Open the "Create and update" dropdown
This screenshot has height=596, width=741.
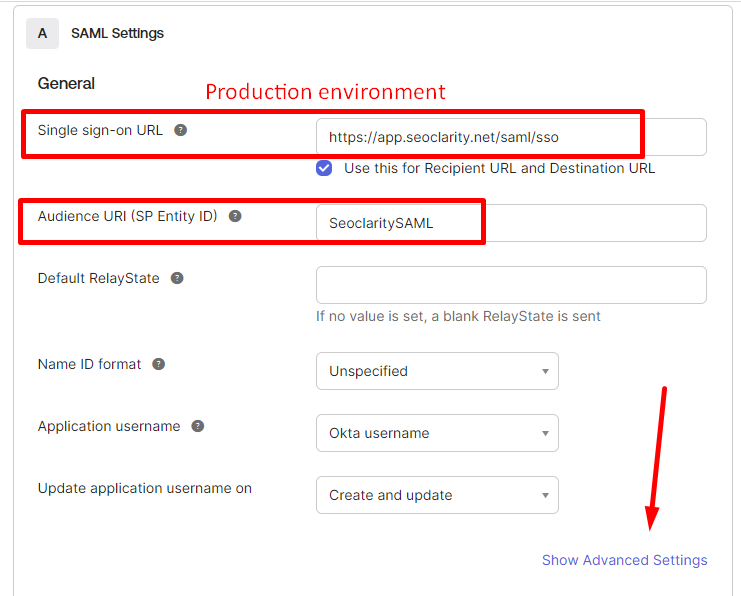click(437, 495)
